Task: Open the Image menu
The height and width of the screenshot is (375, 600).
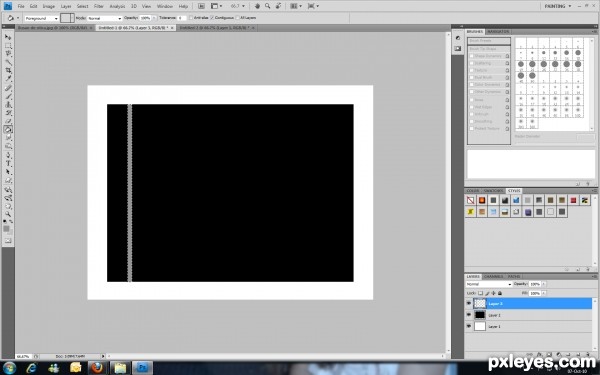Action: pos(49,7)
